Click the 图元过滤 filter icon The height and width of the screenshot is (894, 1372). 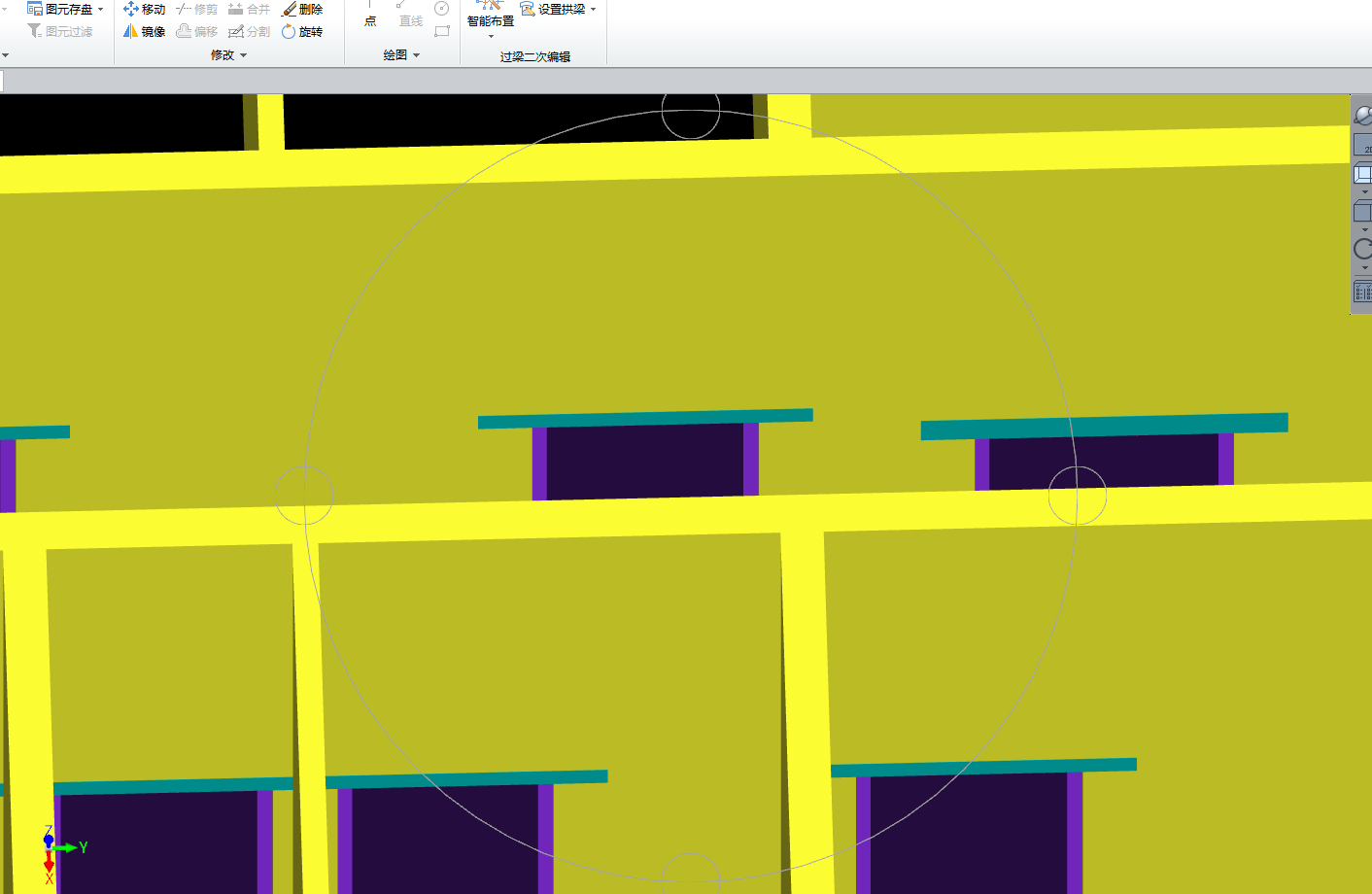(x=35, y=31)
